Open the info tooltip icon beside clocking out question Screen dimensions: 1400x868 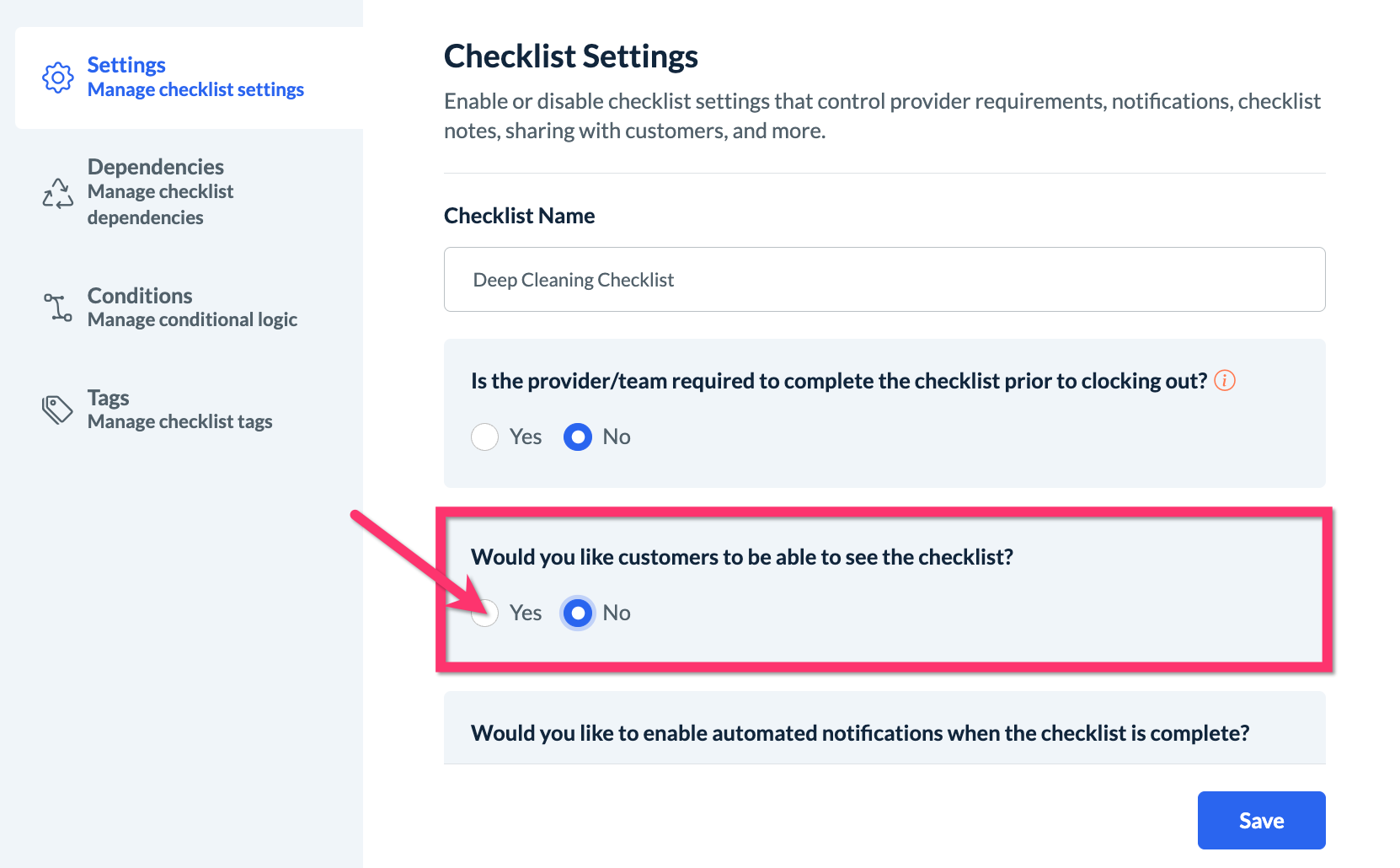point(1225,381)
